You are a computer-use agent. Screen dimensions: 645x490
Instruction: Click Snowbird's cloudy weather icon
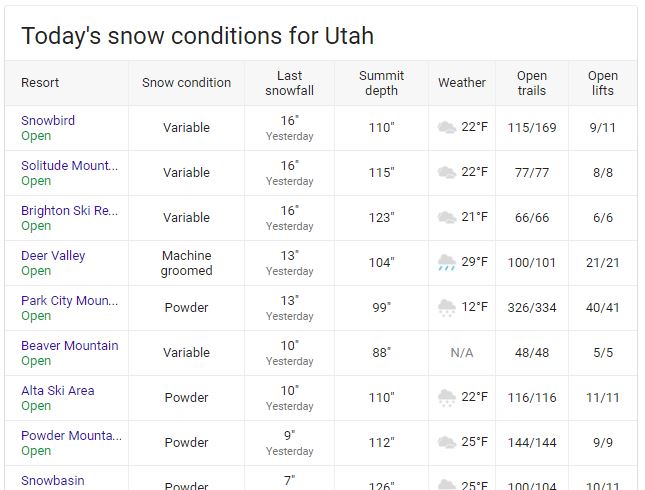(x=447, y=127)
